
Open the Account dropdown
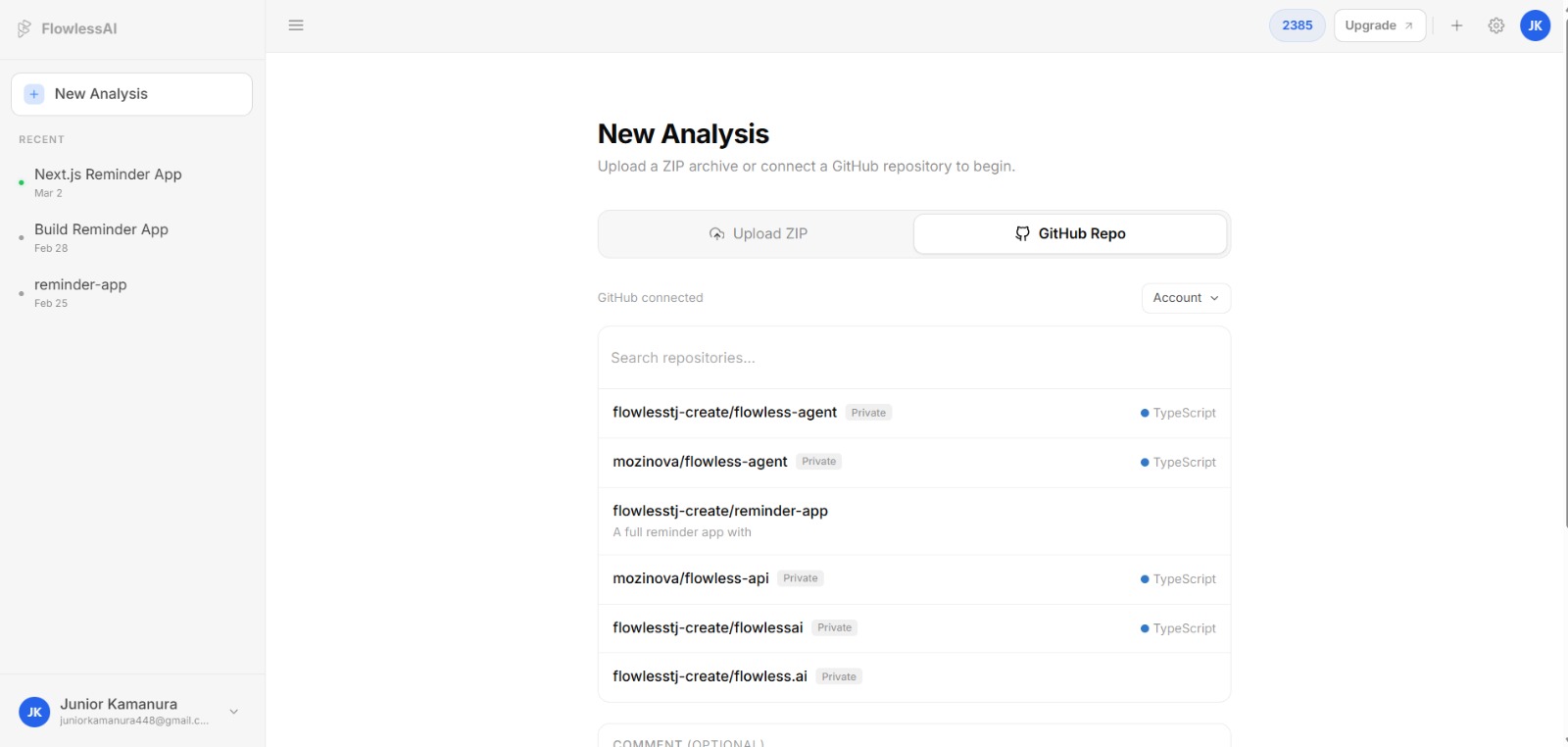(x=1186, y=298)
